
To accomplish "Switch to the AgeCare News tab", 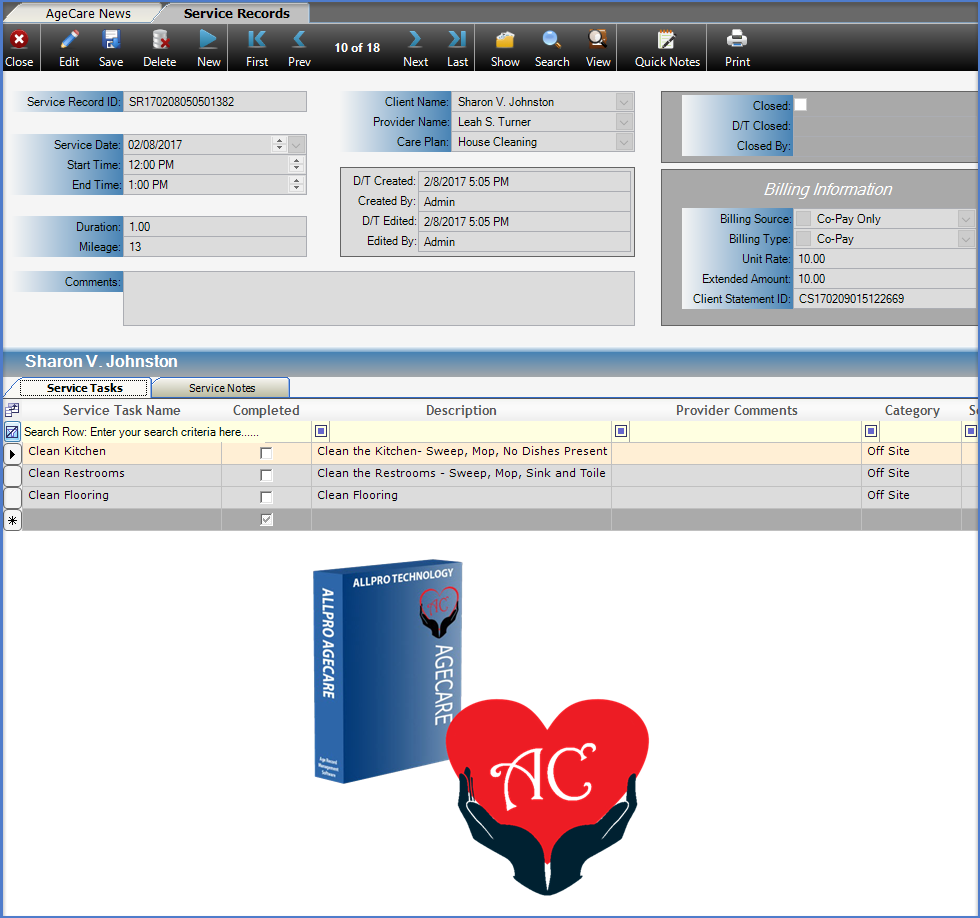I will (x=88, y=14).
